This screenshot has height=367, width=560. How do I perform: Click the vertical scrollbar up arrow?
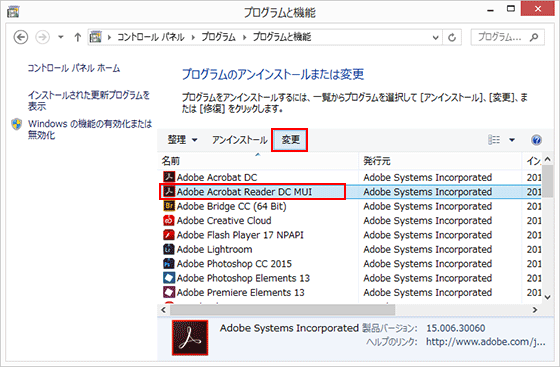pyautogui.click(x=548, y=159)
